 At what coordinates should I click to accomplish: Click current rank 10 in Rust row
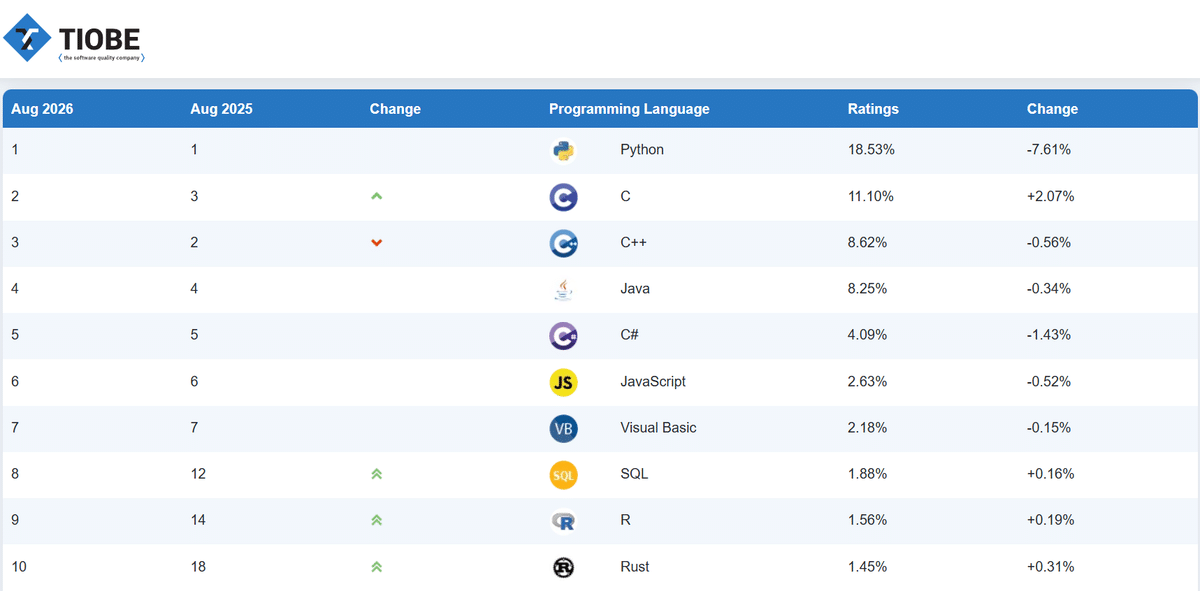pos(19,567)
